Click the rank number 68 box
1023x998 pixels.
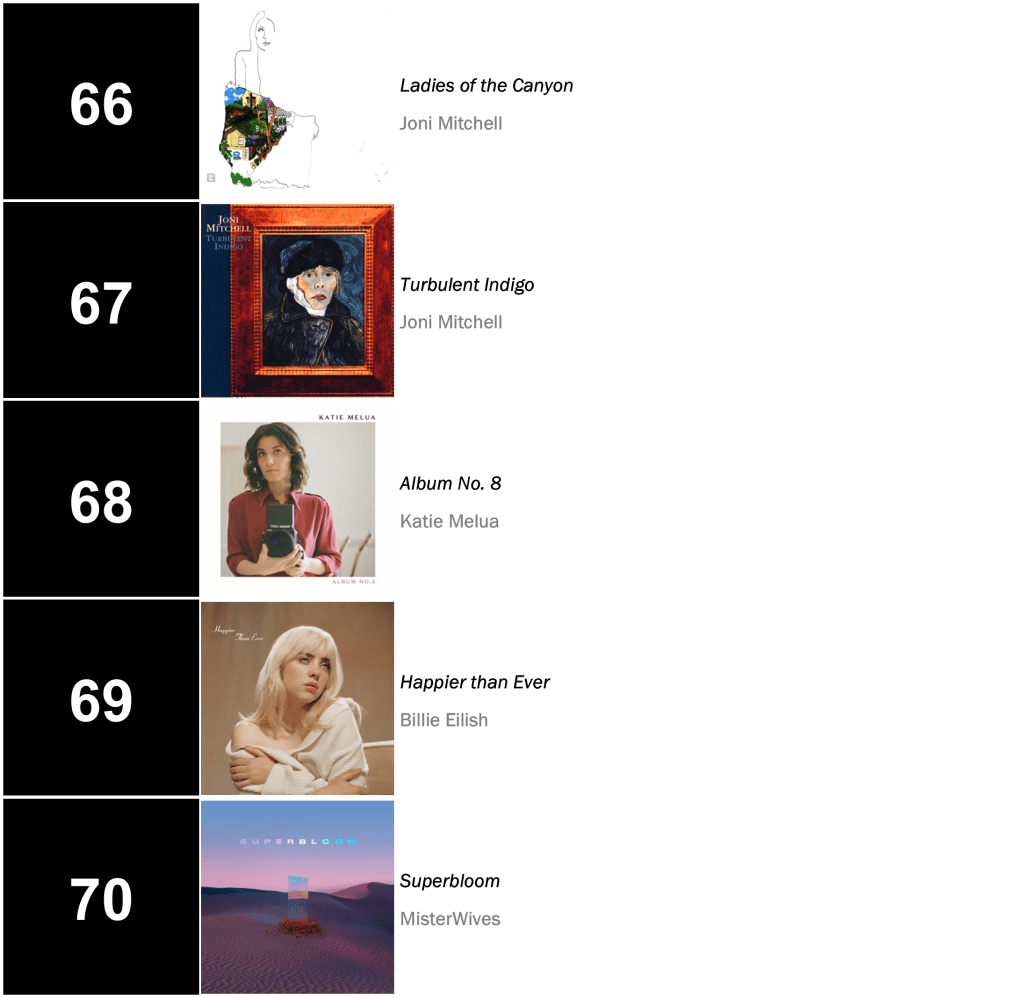[101, 500]
